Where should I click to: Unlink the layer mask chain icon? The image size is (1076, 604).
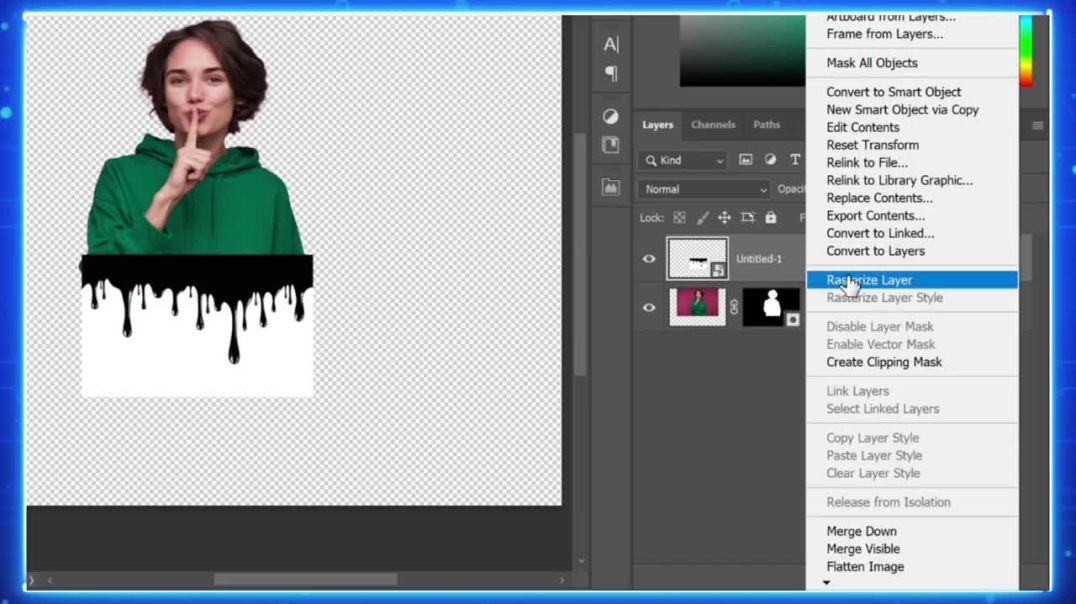(x=734, y=307)
